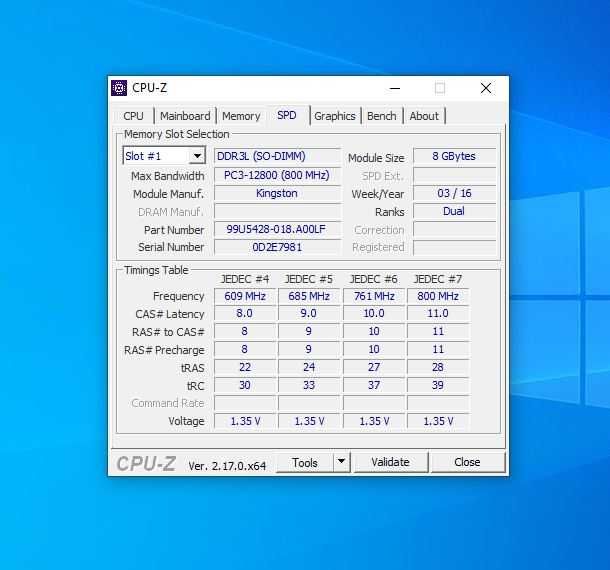Close CPU-Z with the X icon
Viewport: 610px width, 570px height.
pyautogui.click(x=486, y=88)
